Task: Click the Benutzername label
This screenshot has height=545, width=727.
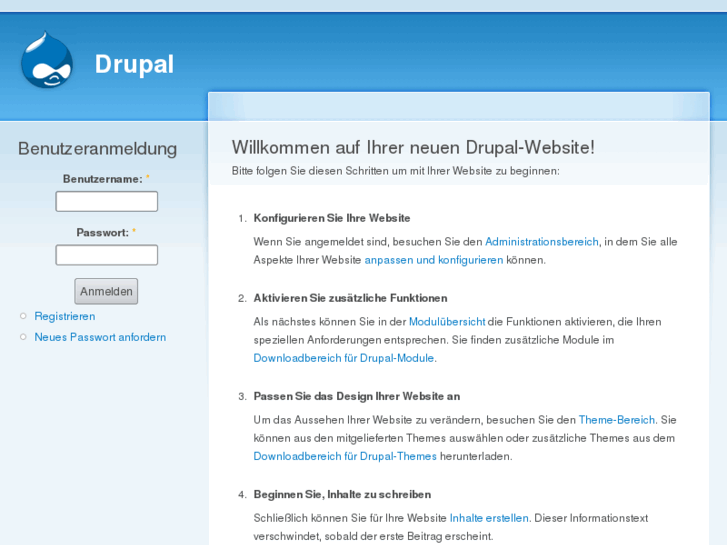Action: [x=103, y=179]
